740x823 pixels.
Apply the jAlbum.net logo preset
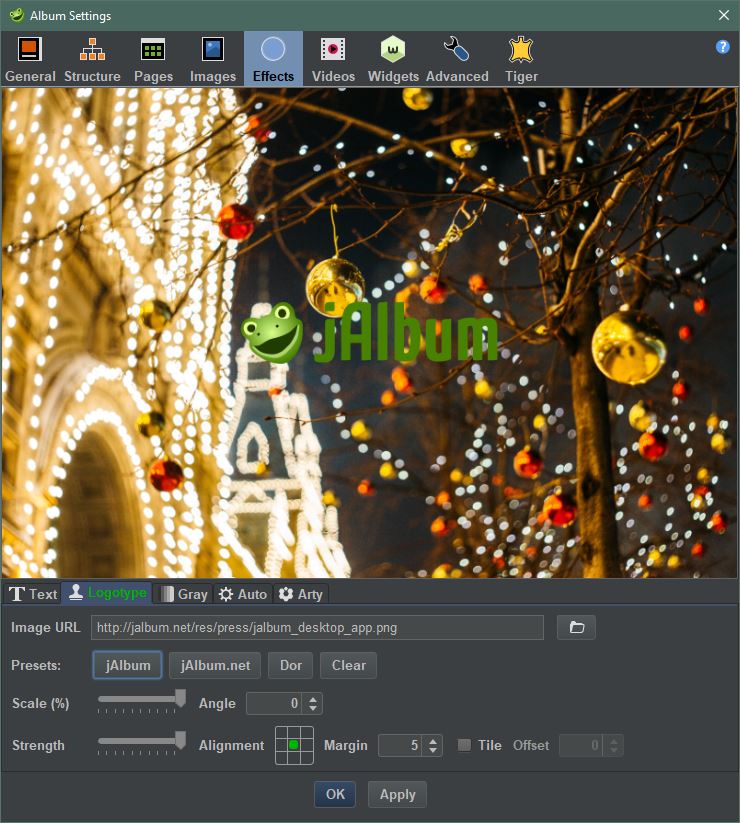pyautogui.click(x=215, y=665)
